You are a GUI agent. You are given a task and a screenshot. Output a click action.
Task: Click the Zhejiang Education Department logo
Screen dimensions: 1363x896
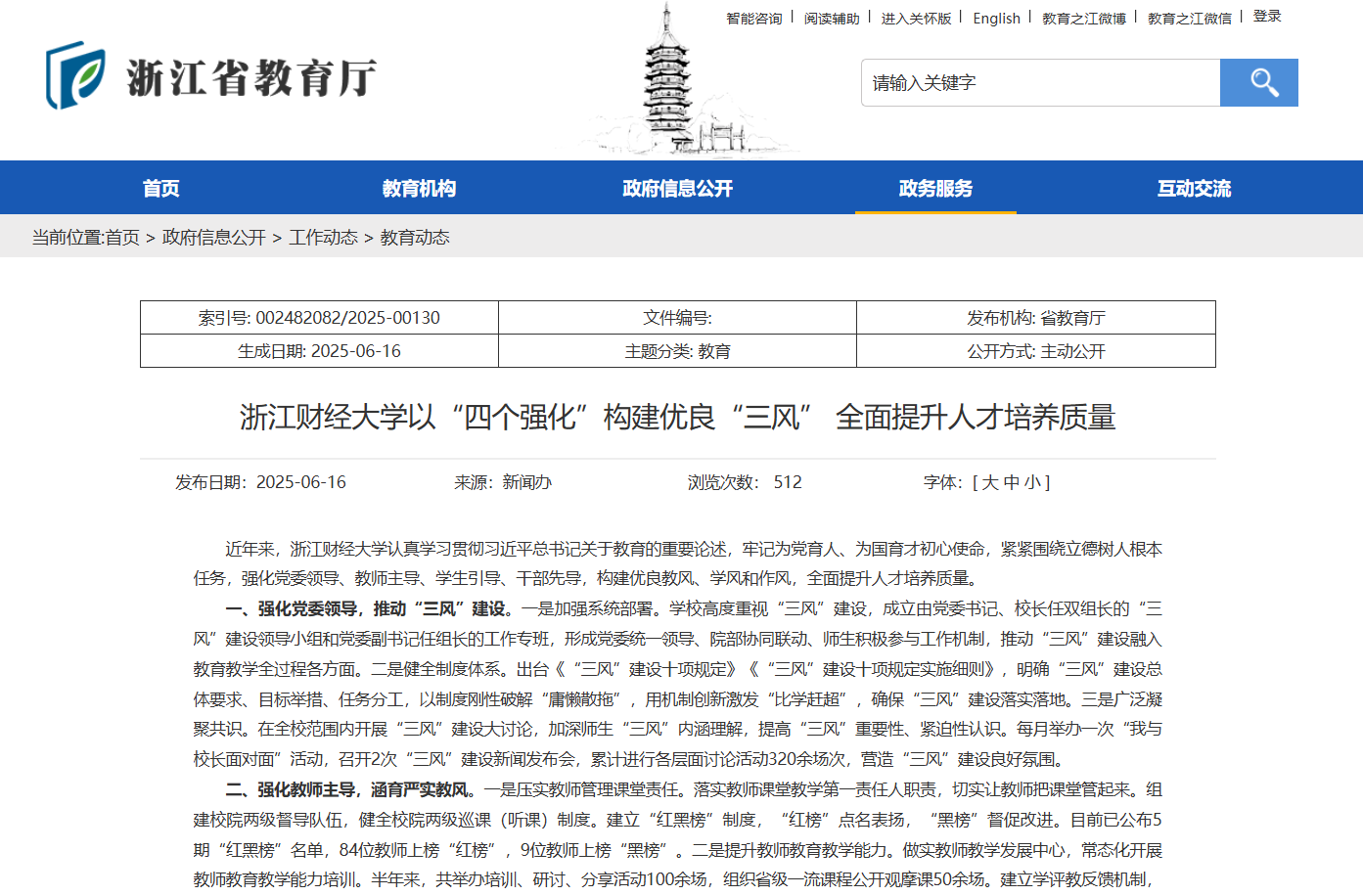point(210,76)
